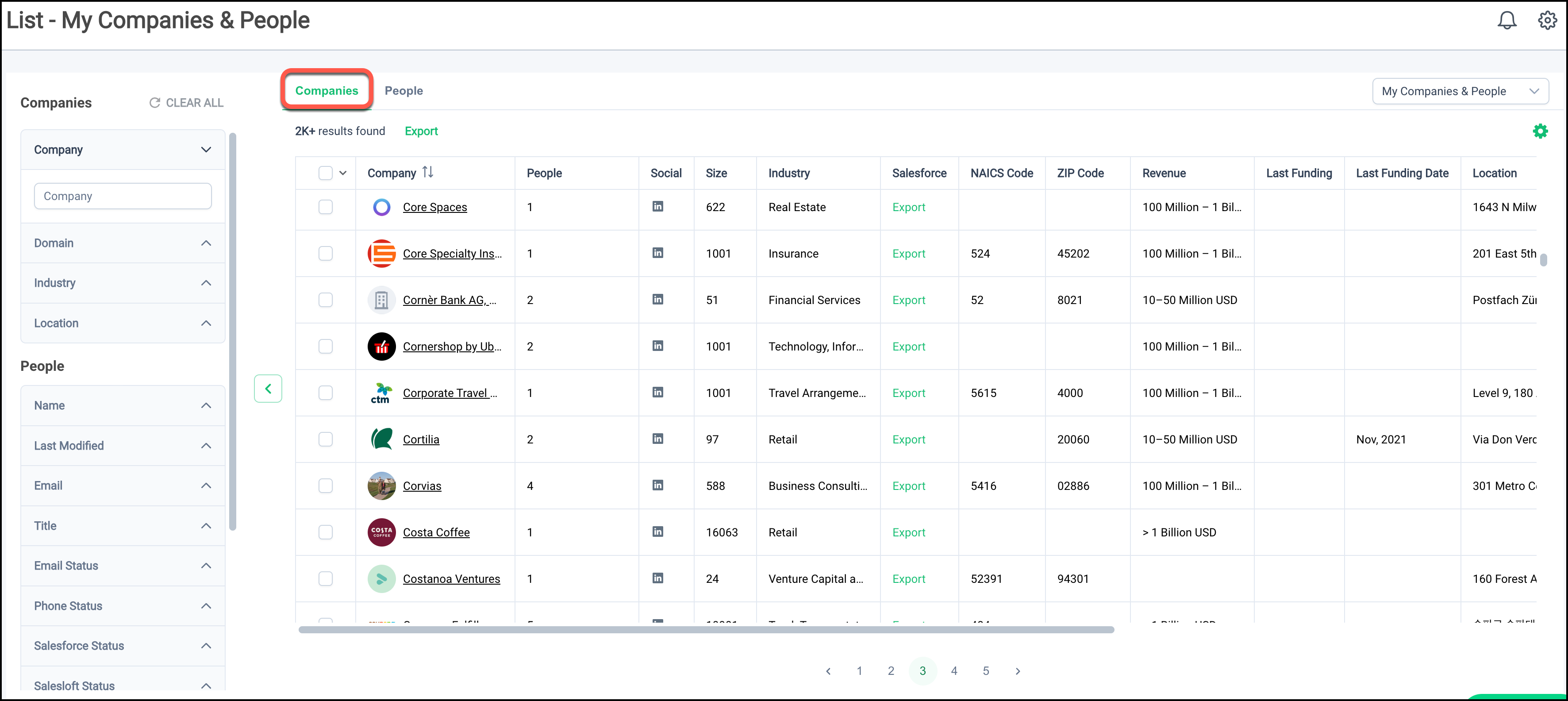Open the settings gear in the header

point(1547,21)
